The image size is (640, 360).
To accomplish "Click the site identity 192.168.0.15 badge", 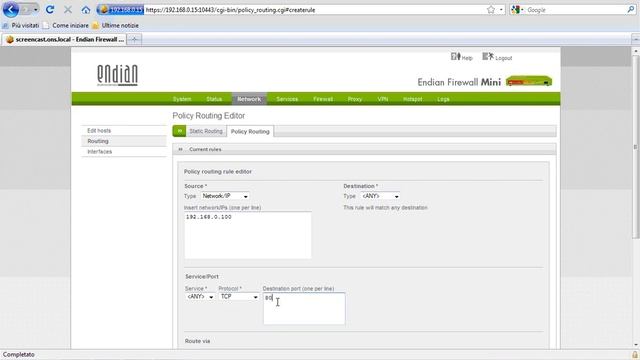I will [120, 10].
